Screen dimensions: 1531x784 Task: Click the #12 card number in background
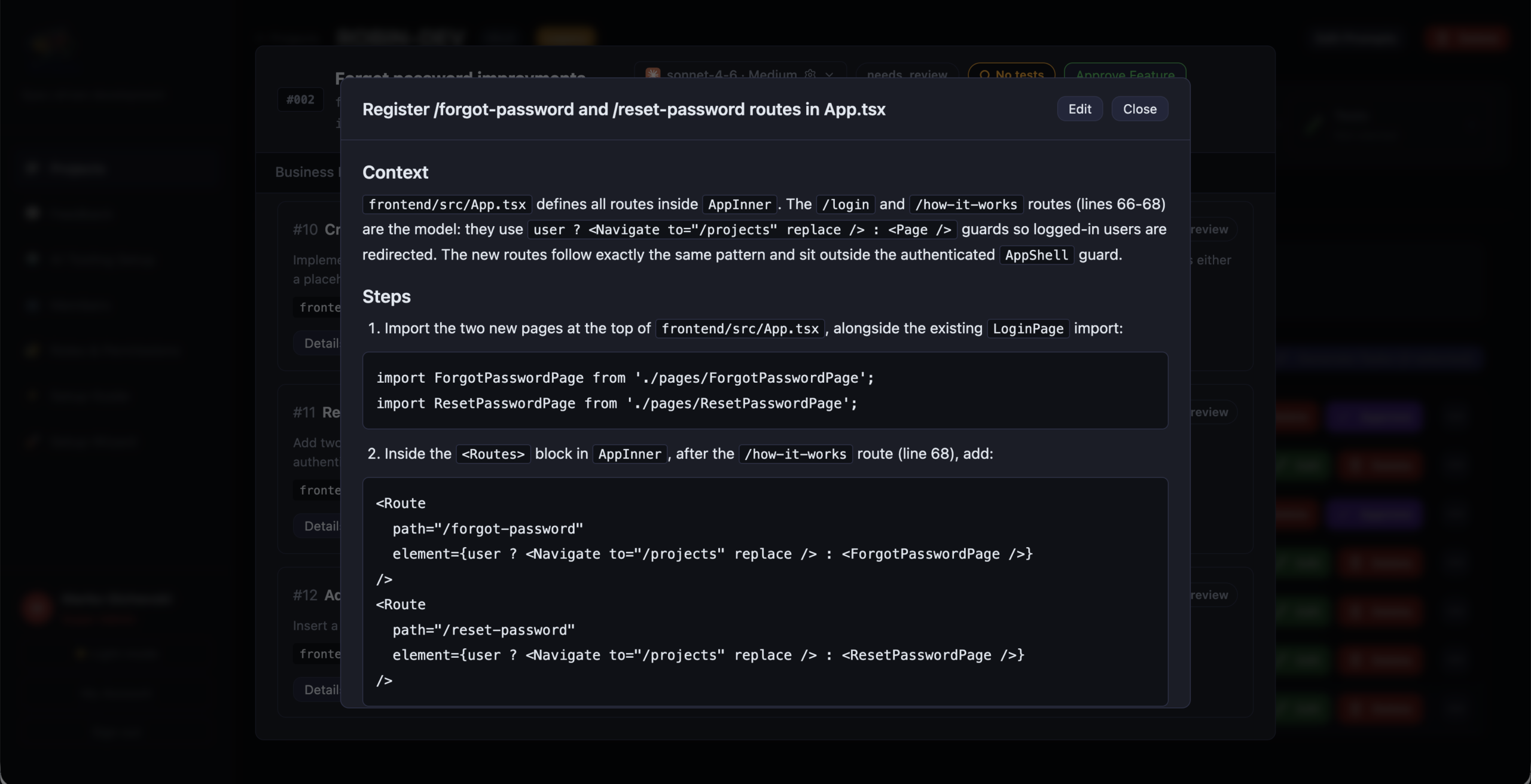305,595
